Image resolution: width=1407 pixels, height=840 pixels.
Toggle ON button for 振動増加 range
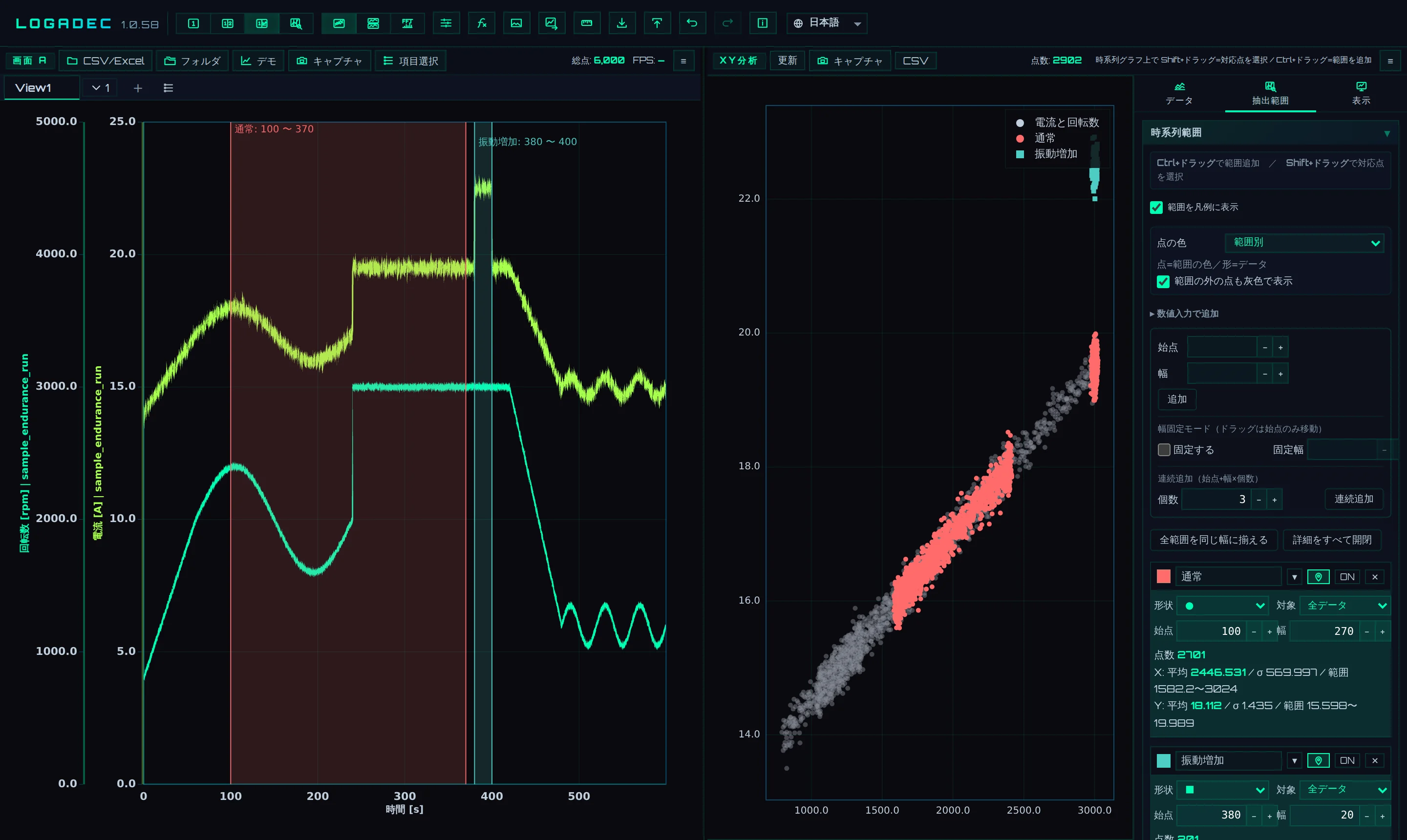coord(1347,761)
